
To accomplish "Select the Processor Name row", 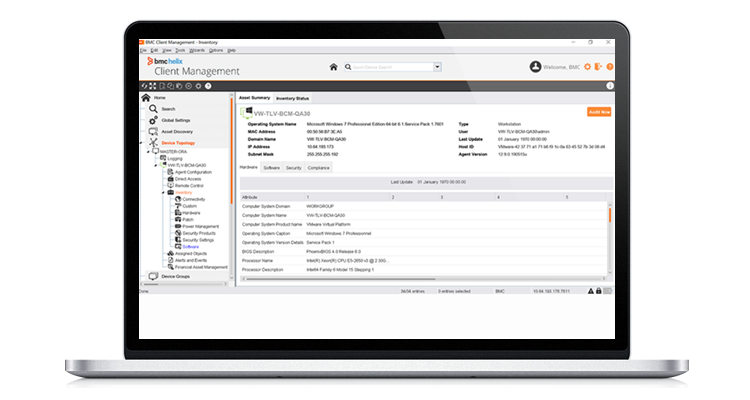I will click(x=423, y=261).
